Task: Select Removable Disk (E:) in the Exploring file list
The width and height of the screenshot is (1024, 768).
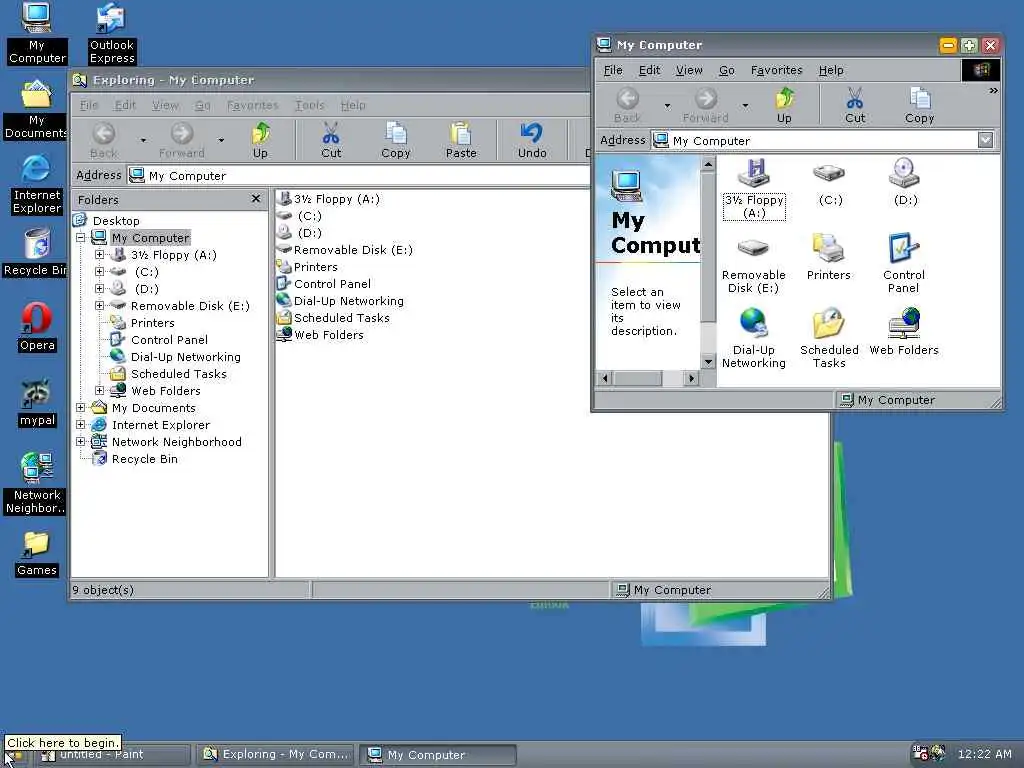Action: (344, 249)
